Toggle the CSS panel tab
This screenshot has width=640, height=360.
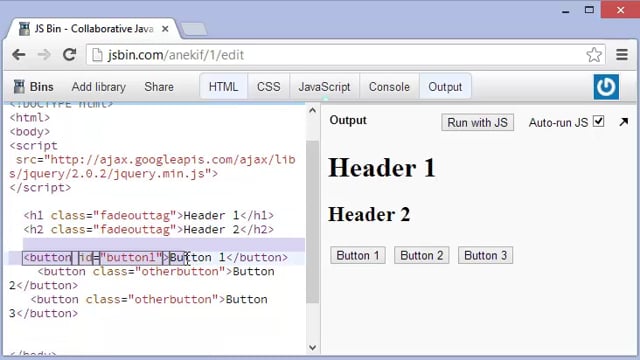269,87
